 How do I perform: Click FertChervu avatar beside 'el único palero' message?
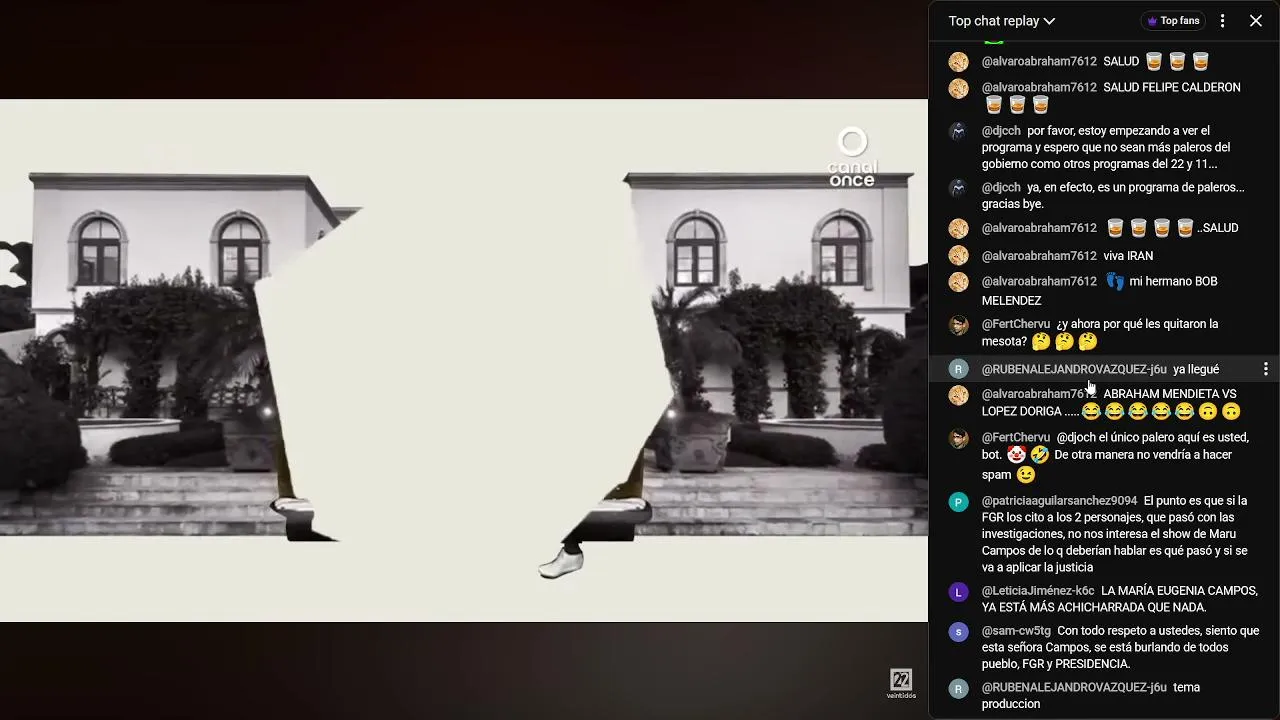[958, 438]
